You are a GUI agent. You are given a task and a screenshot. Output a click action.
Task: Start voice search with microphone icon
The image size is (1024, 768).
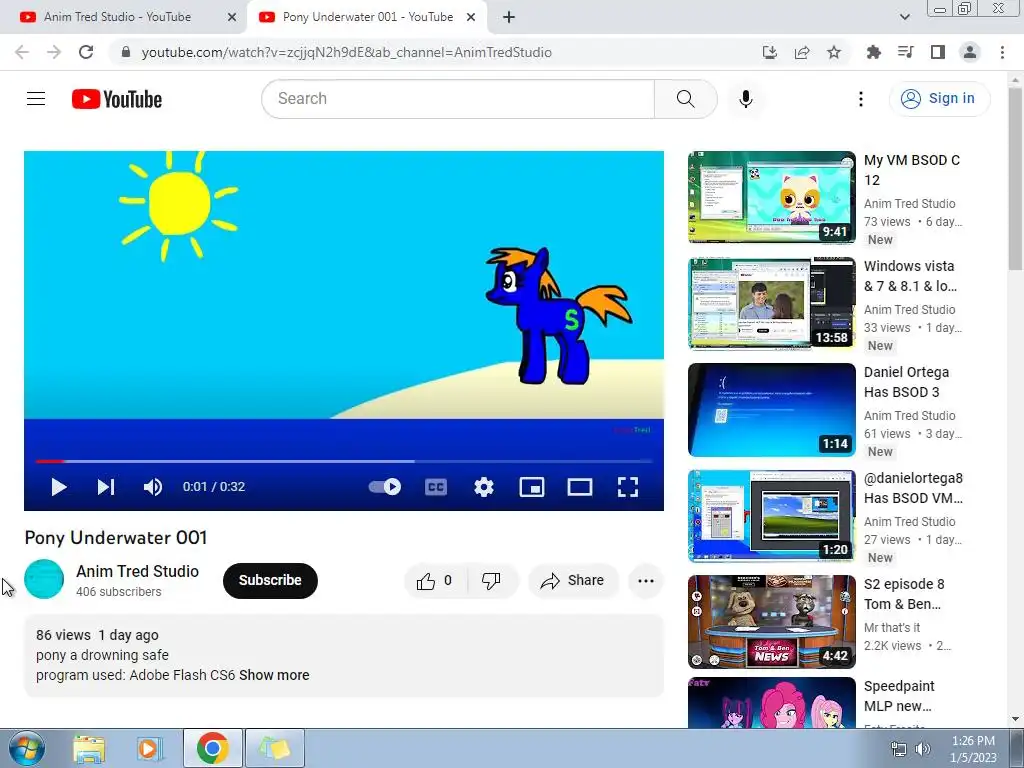point(746,99)
